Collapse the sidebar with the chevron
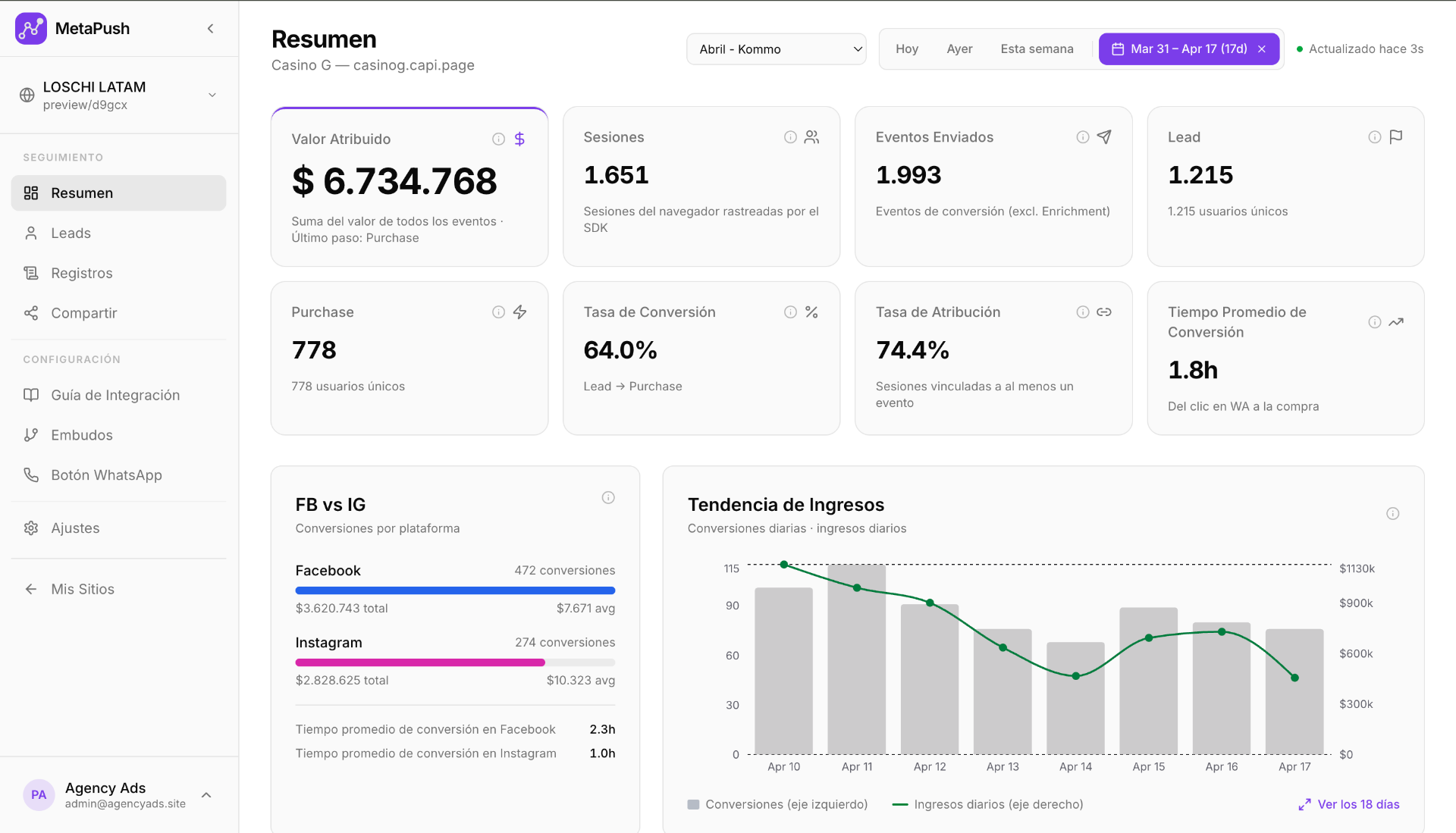This screenshot has width=1456, height=833. (x=210, y=28)
